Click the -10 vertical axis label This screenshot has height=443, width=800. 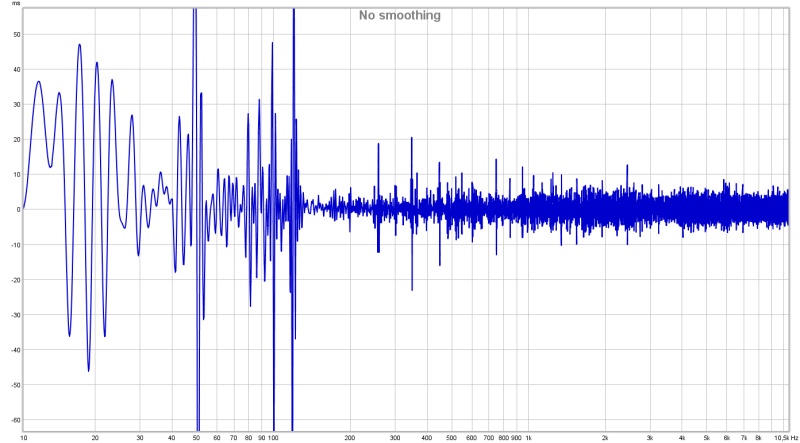16,245
